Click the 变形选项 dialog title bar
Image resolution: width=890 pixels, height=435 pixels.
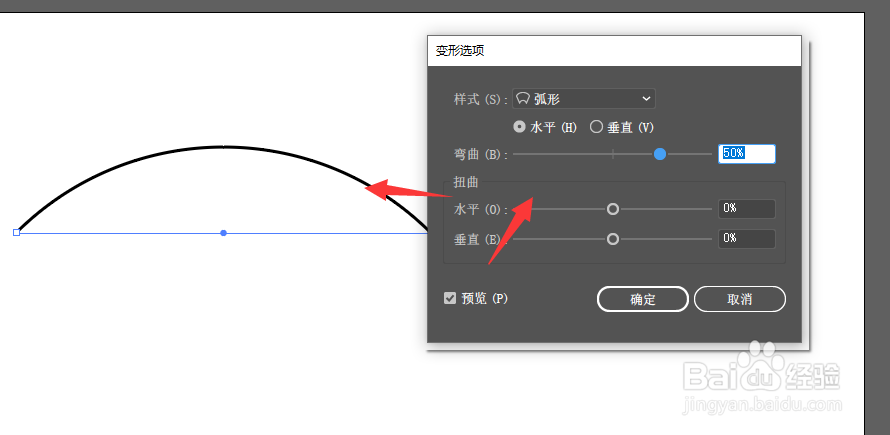(x=614, y=51)
